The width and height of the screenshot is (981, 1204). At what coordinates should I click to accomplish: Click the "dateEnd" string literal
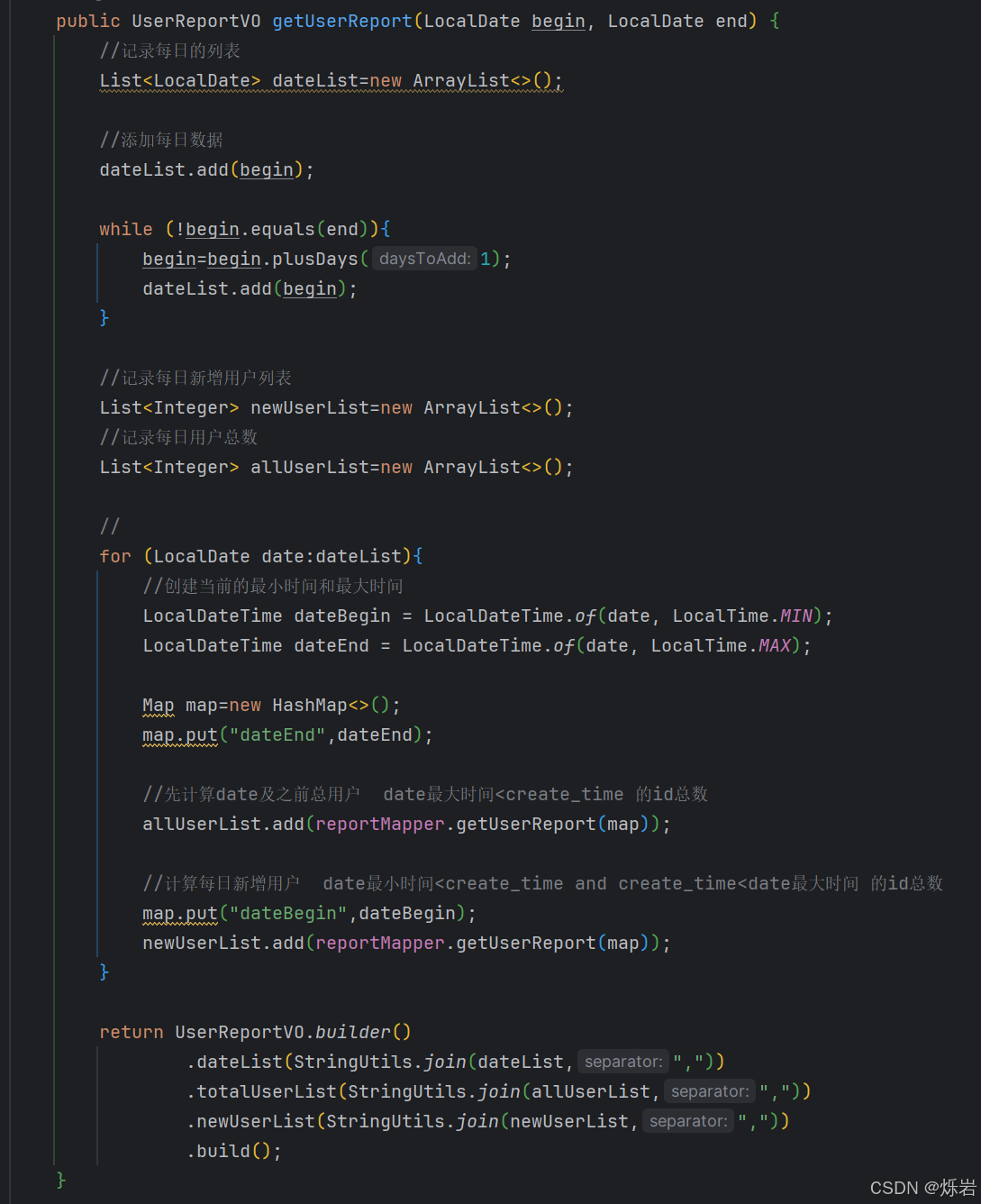tap(277, 734)
